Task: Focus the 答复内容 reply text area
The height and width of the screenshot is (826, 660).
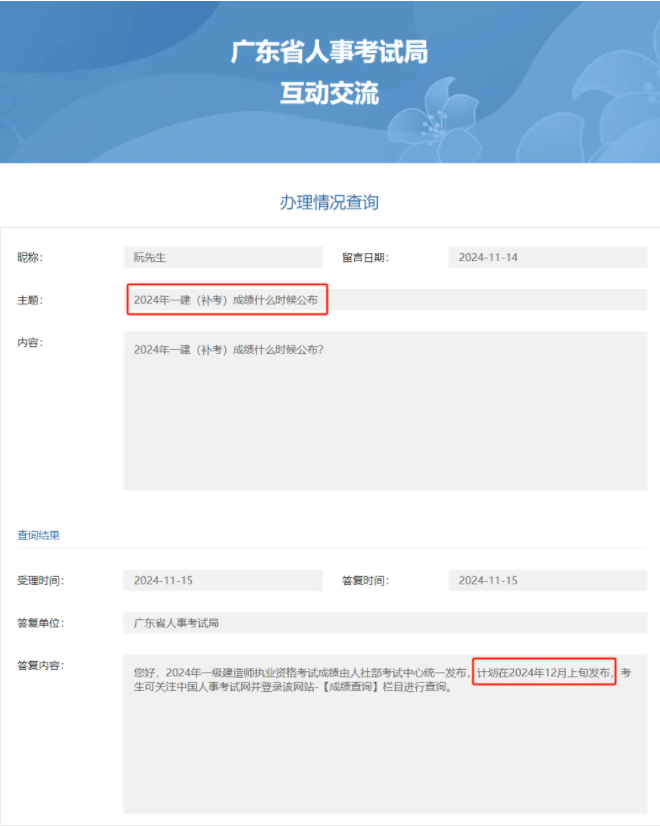Action: (385, 740)
